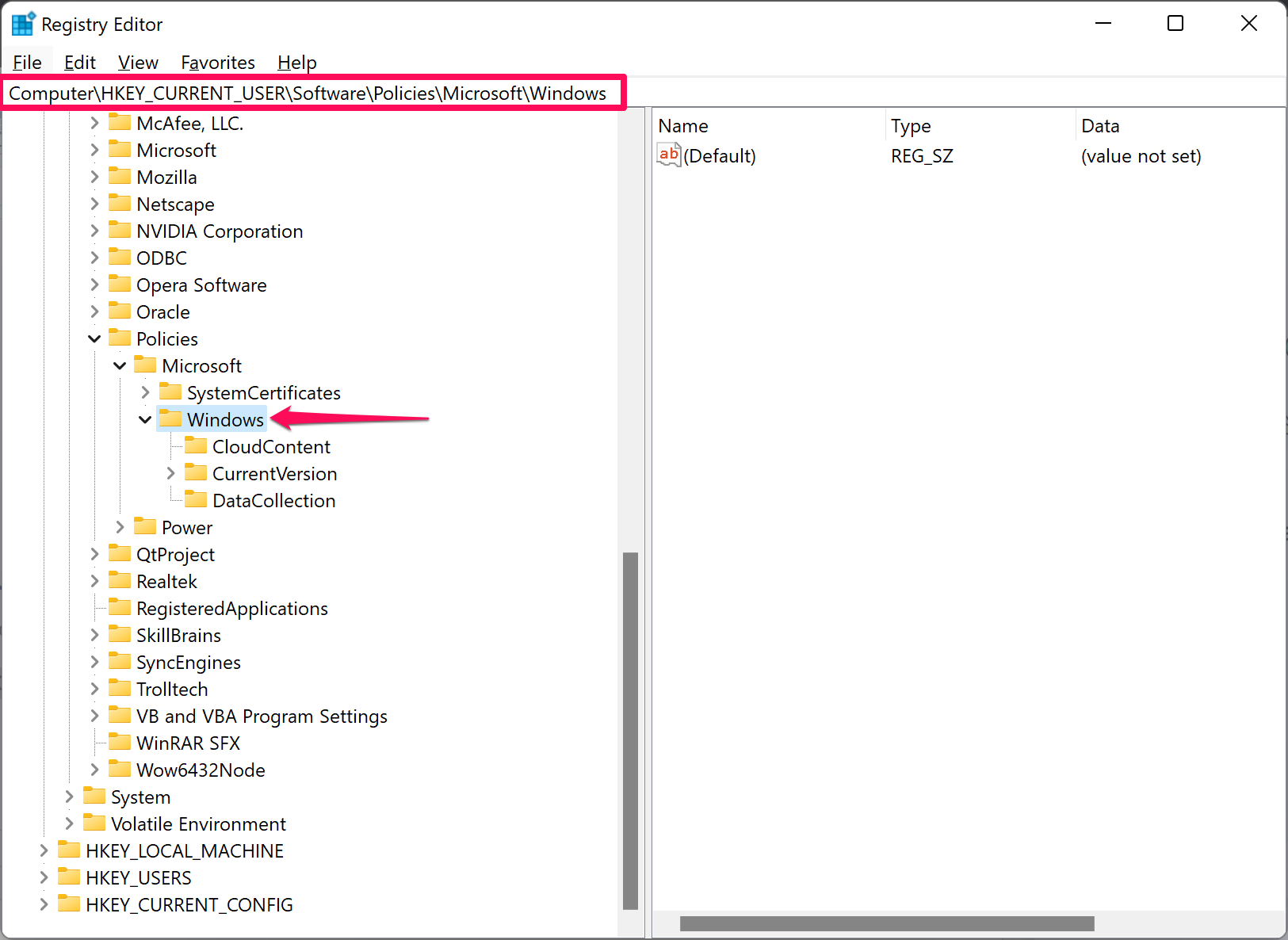Click the Trolltech folder icon
The width and height of the screenshot is (1288, 940).
pos(120,688)
